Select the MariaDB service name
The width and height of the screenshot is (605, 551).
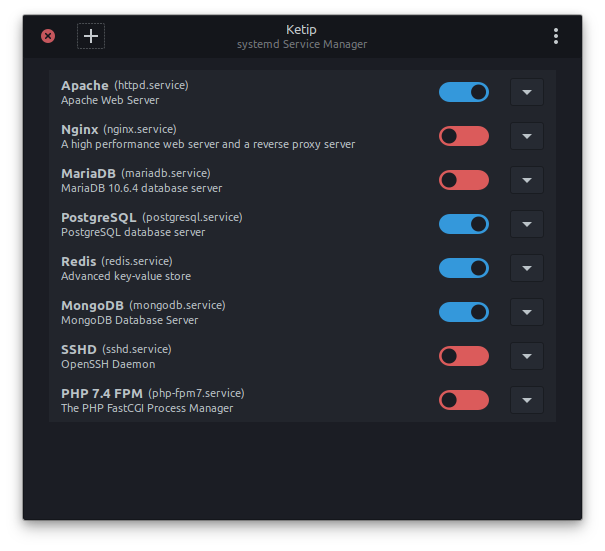(88, 174)
